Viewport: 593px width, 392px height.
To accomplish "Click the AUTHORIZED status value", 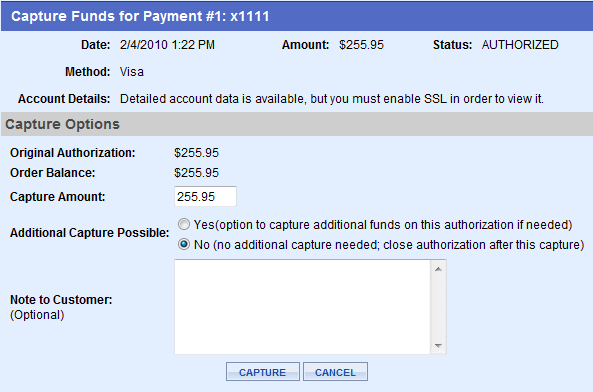I will [520, 45].
